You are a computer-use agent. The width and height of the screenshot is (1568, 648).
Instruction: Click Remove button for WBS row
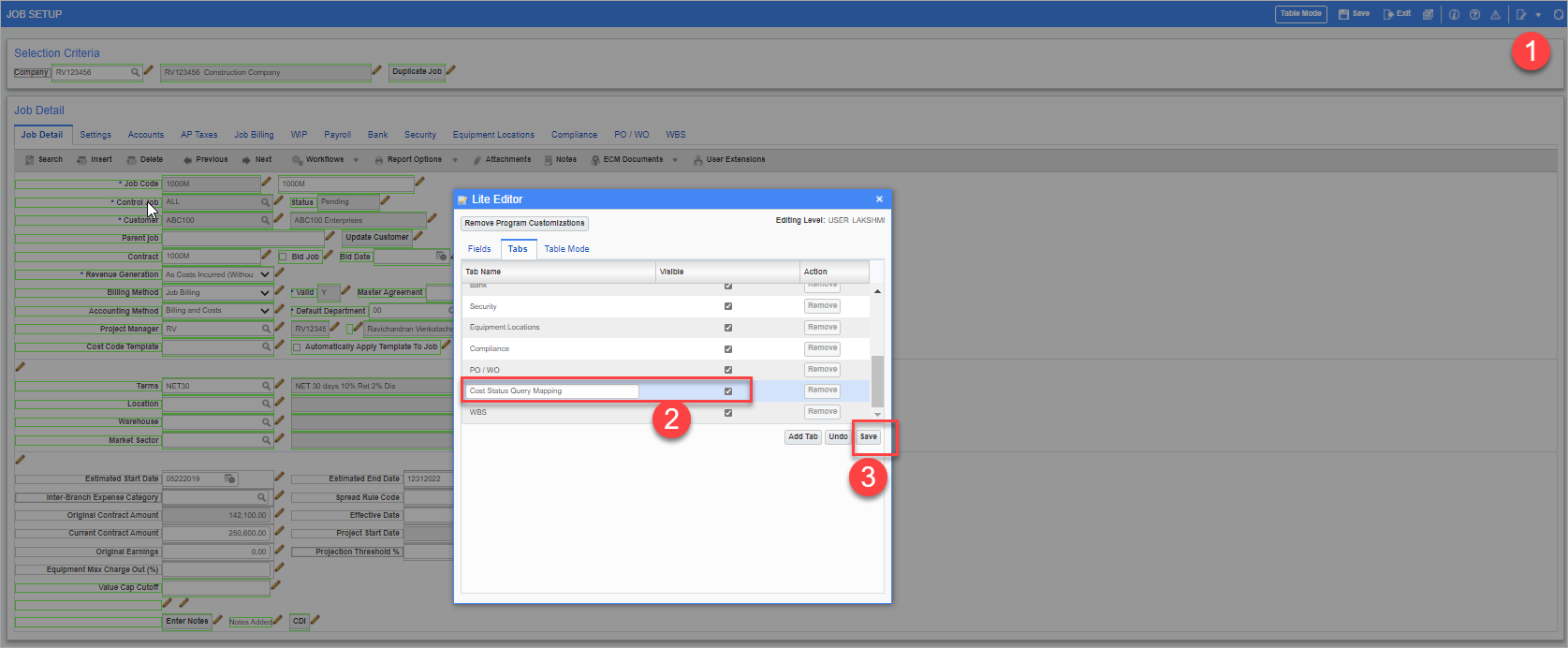pyautogui.click(x=822, y=411)
